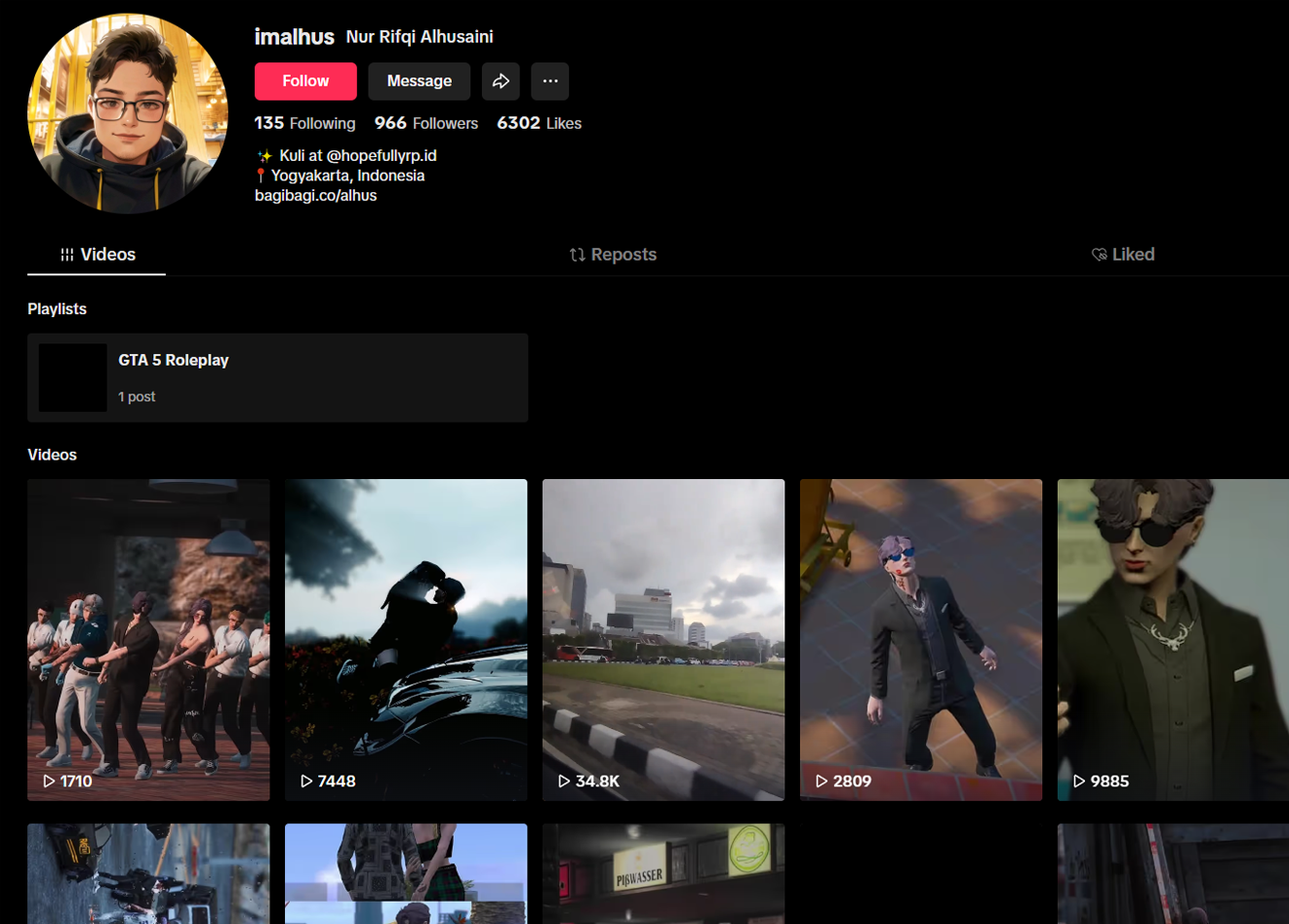1289x924 pixels.
Task: Open the bagibagi.co/alhus bio link
Action: [315, 195]
